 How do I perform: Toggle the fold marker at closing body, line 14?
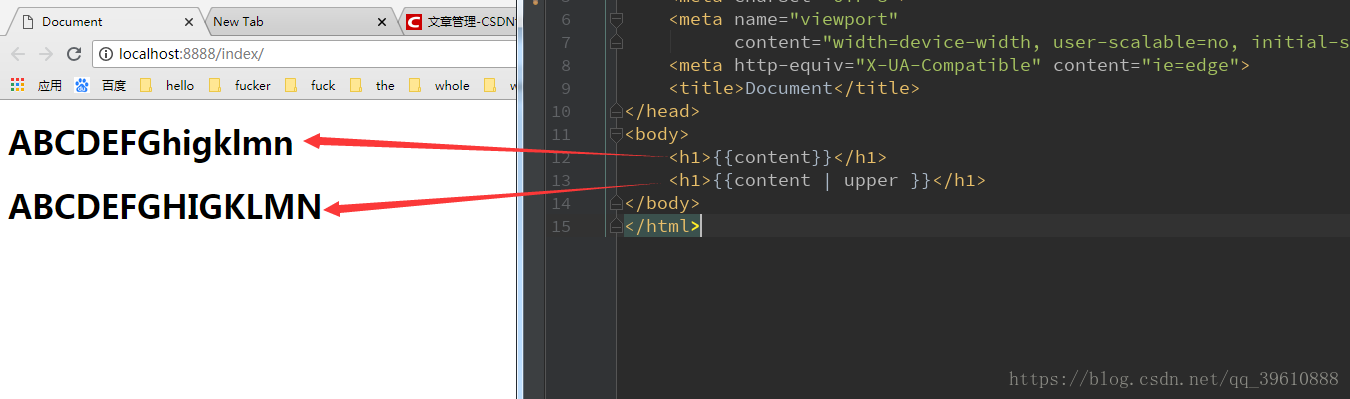617,203
